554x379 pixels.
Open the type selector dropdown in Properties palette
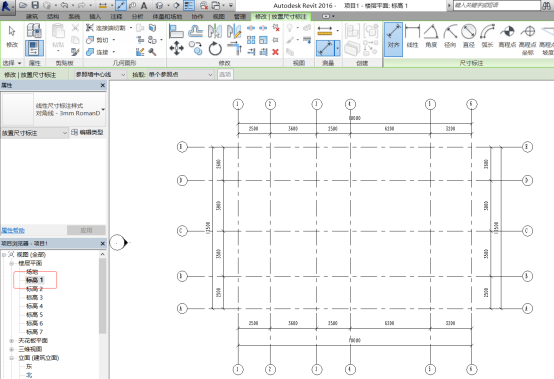[x=103, y=109]
